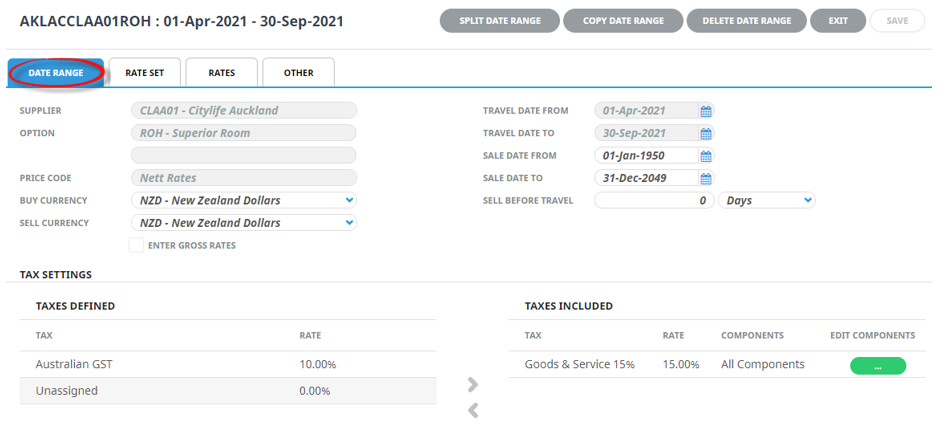The image size is (939, 426).
Task: Open calendar for Sale Date From
Action: click(x=706, y=156)
